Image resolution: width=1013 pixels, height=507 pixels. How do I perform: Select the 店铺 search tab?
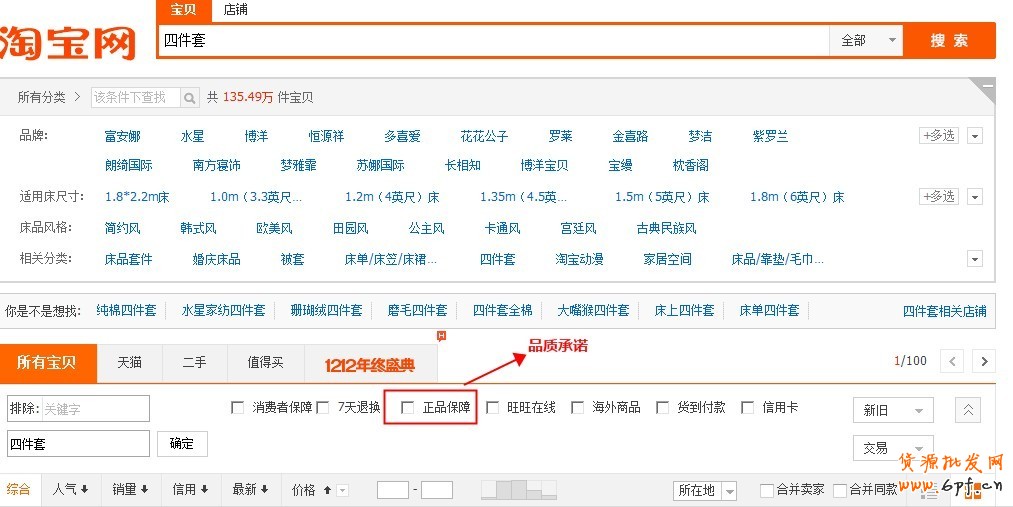(236, 10)
